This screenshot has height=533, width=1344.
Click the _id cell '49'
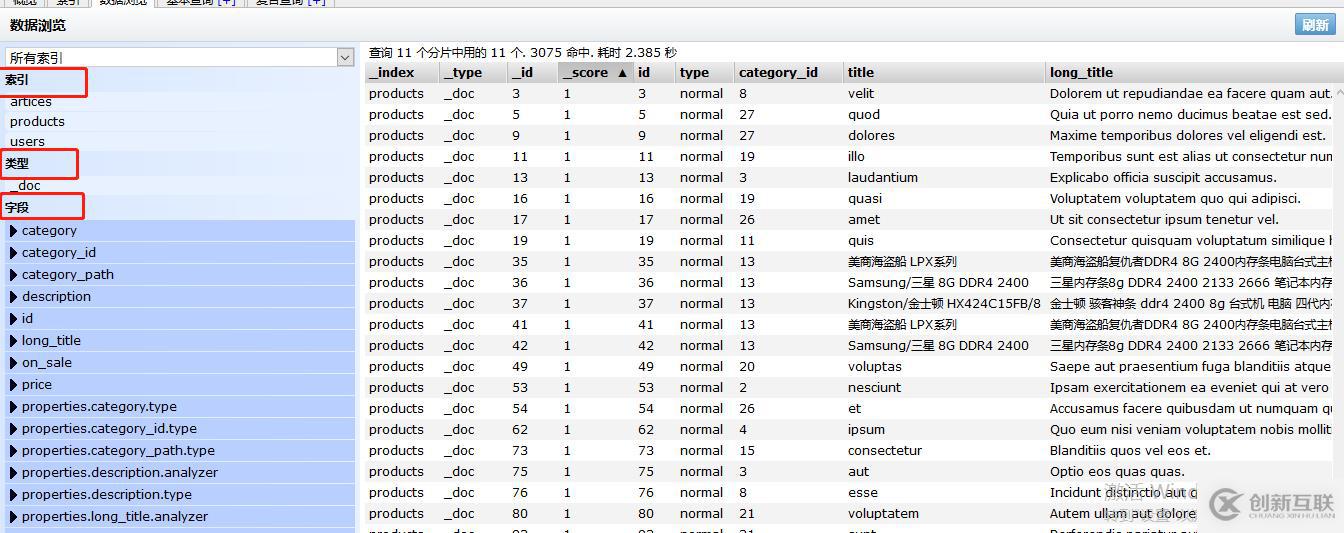(519, 366)
